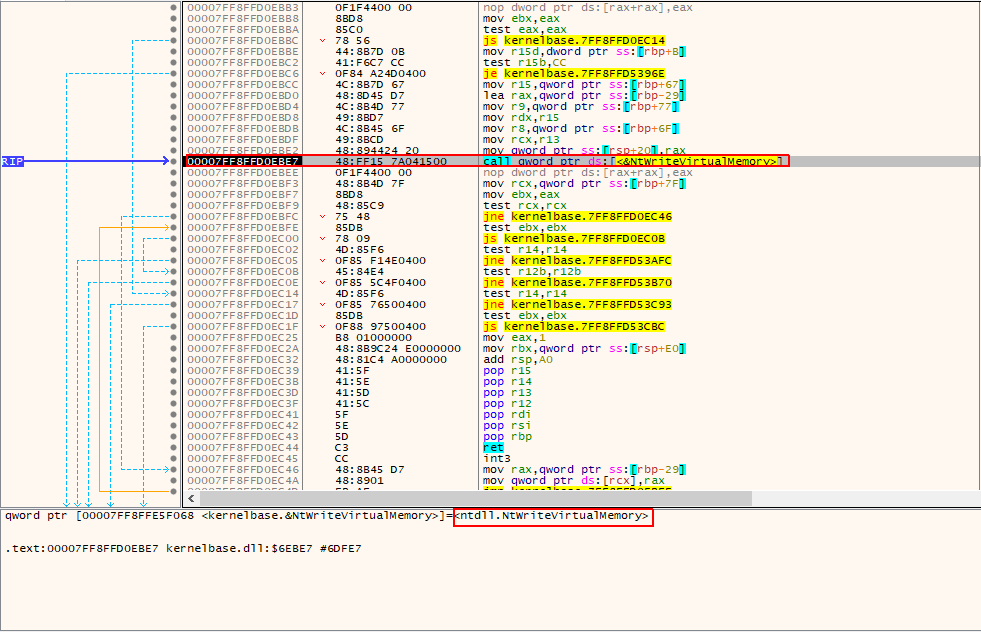Click jump chevron beside bytes 75 48
Image resolution: width=981 pixels, height=632 pixels.
[322, 217]
